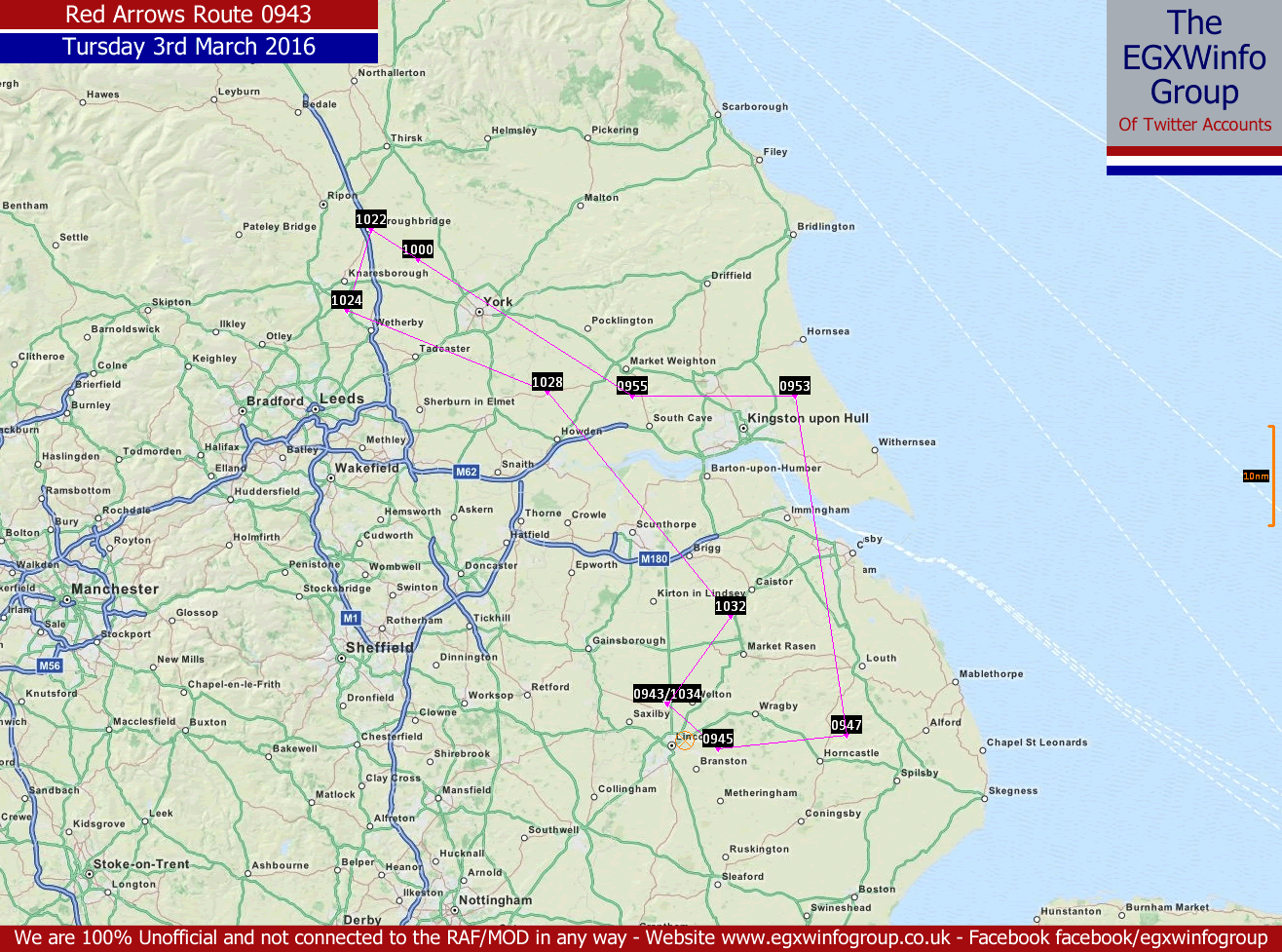Click the Tuesday 3rd March 2016 date bar
The height and width of the screenshot is (952, 1282).
click(189, 47)
